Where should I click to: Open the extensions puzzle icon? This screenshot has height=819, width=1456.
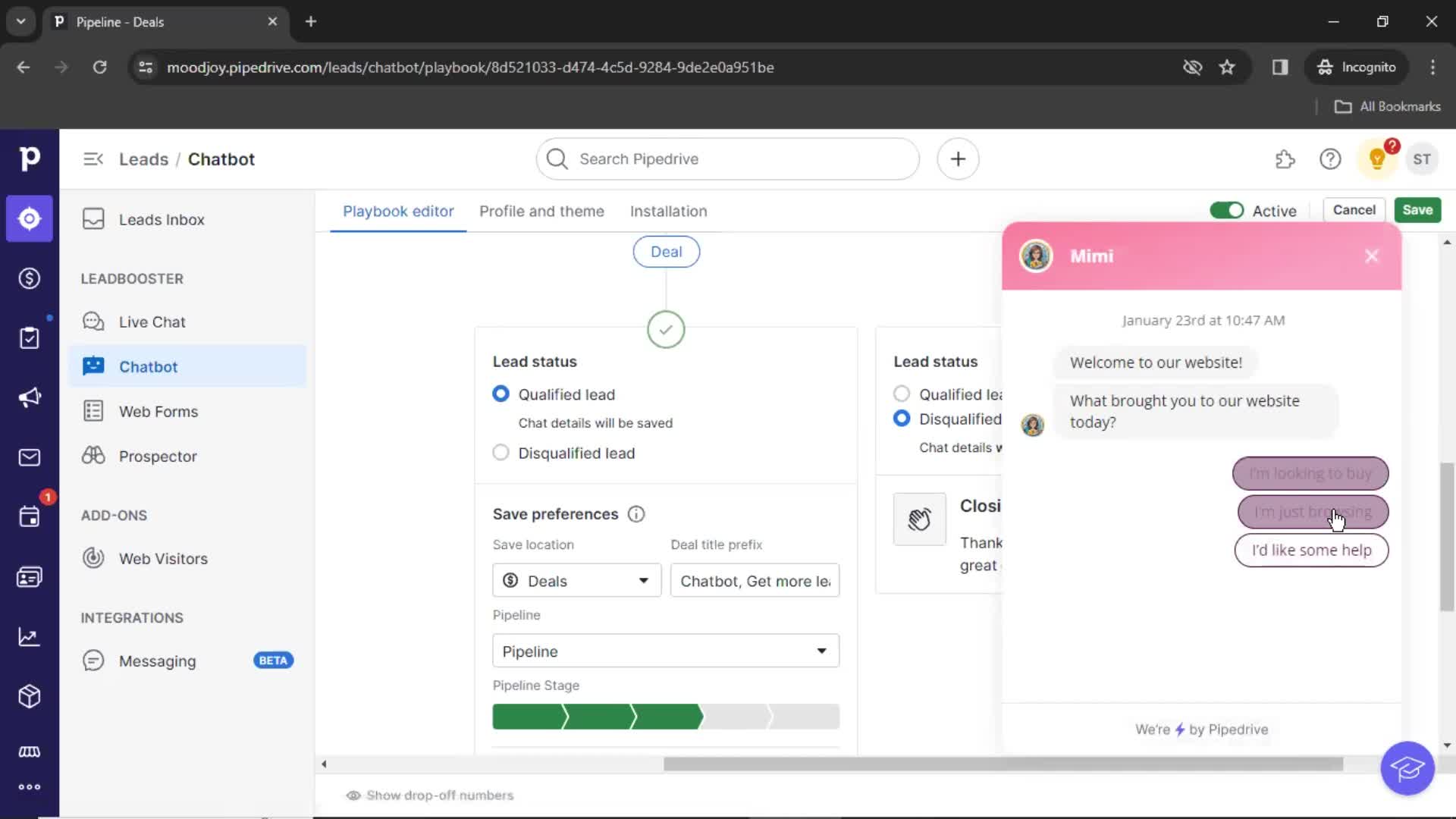[1285, 159]
